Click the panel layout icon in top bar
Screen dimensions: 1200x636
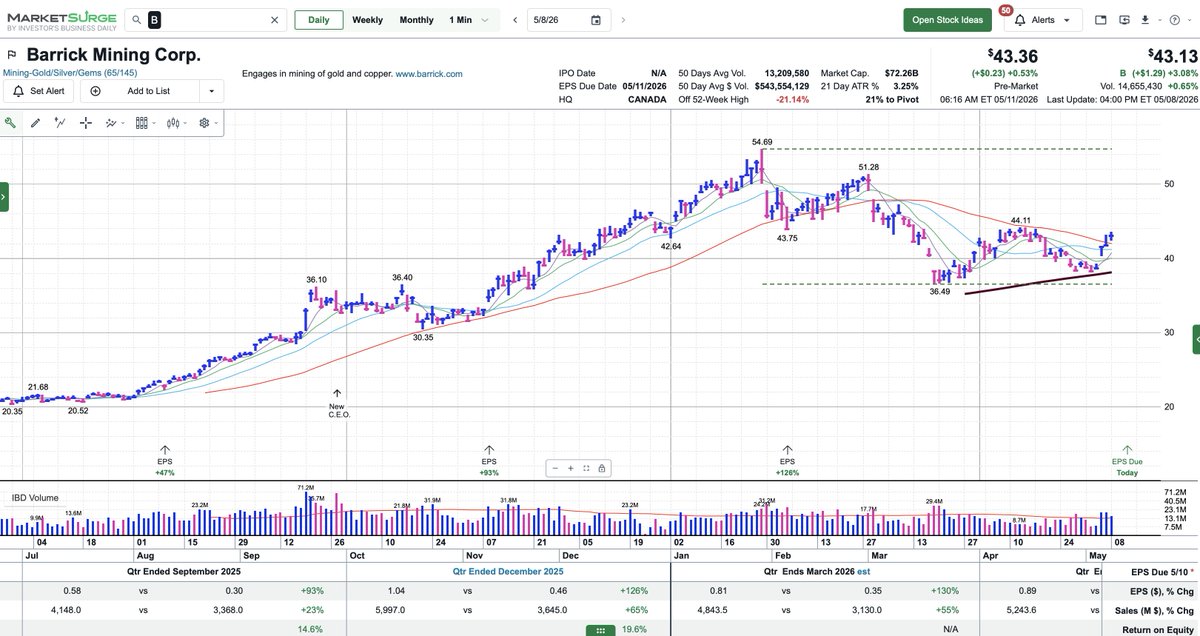click(1101, 20)
